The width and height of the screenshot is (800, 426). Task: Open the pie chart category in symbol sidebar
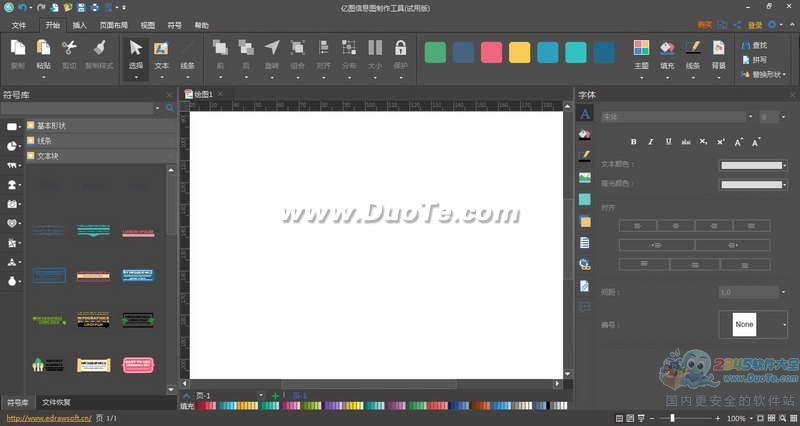pyautogui.click(x=12, y=146)
